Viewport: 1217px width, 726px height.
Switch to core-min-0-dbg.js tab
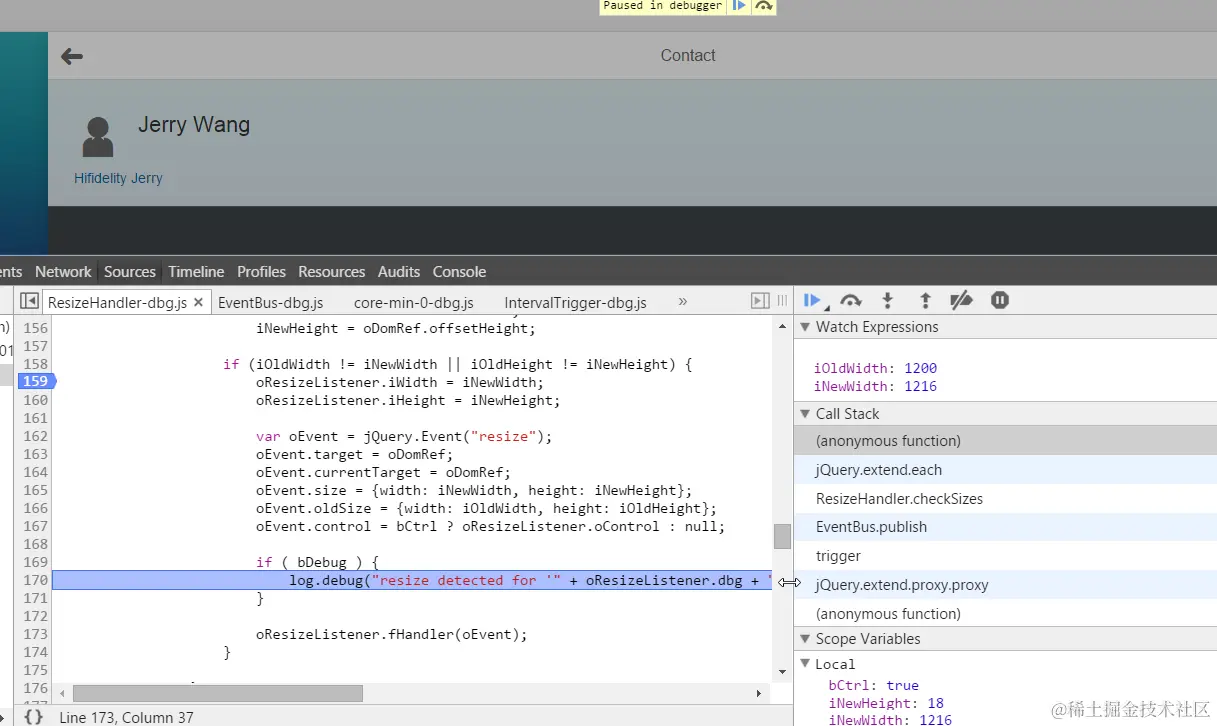[x=413, y=302]
